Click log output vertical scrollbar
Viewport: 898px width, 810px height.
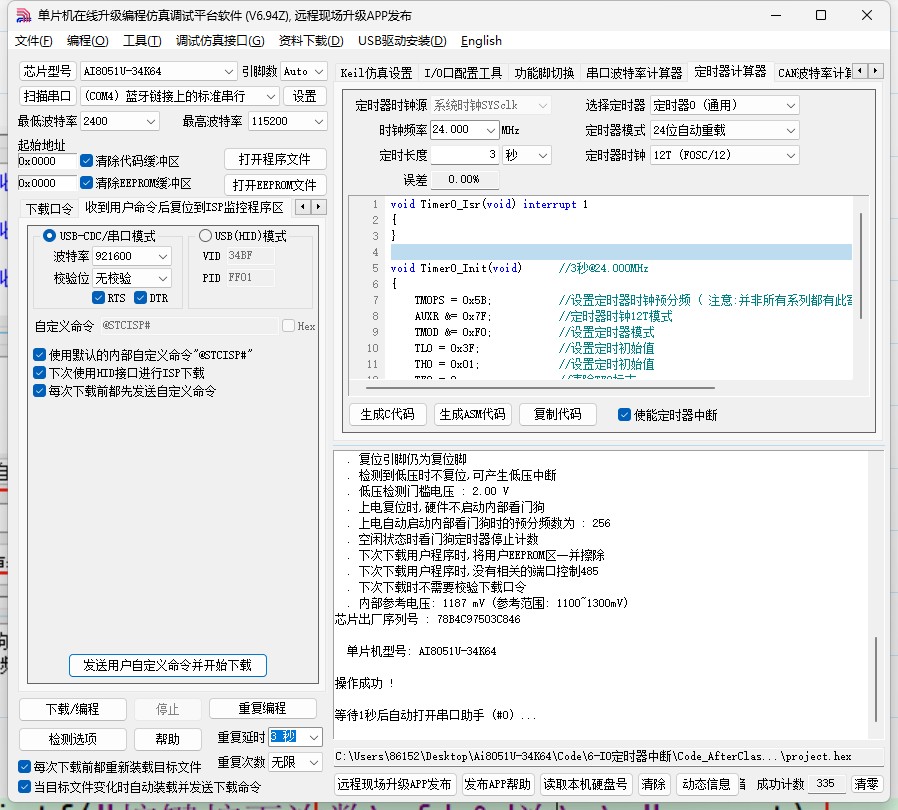876,679
